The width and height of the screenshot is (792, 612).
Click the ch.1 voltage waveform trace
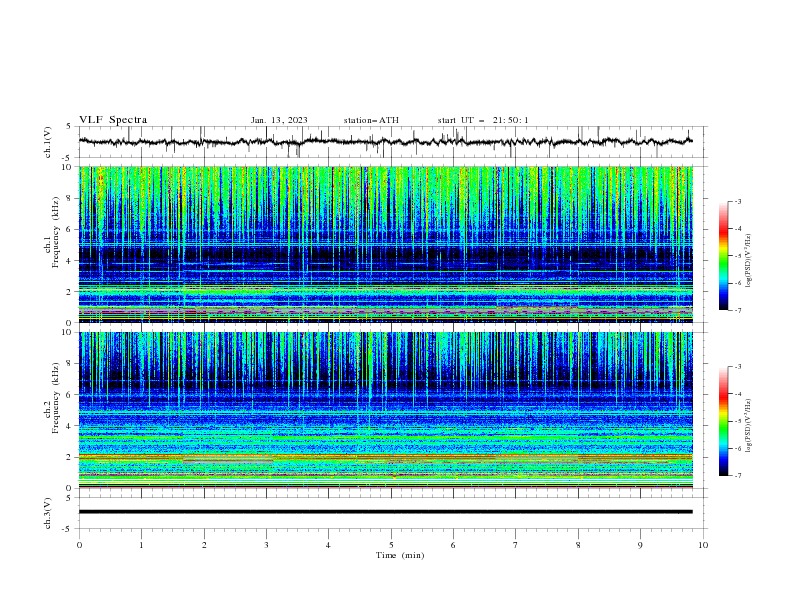385,142
